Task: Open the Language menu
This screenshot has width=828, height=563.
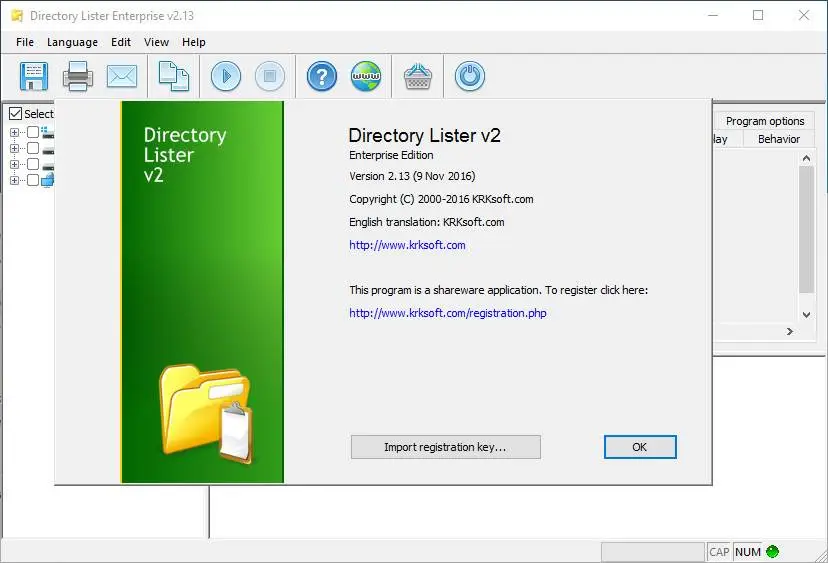Action: click(x=72, y=42)
